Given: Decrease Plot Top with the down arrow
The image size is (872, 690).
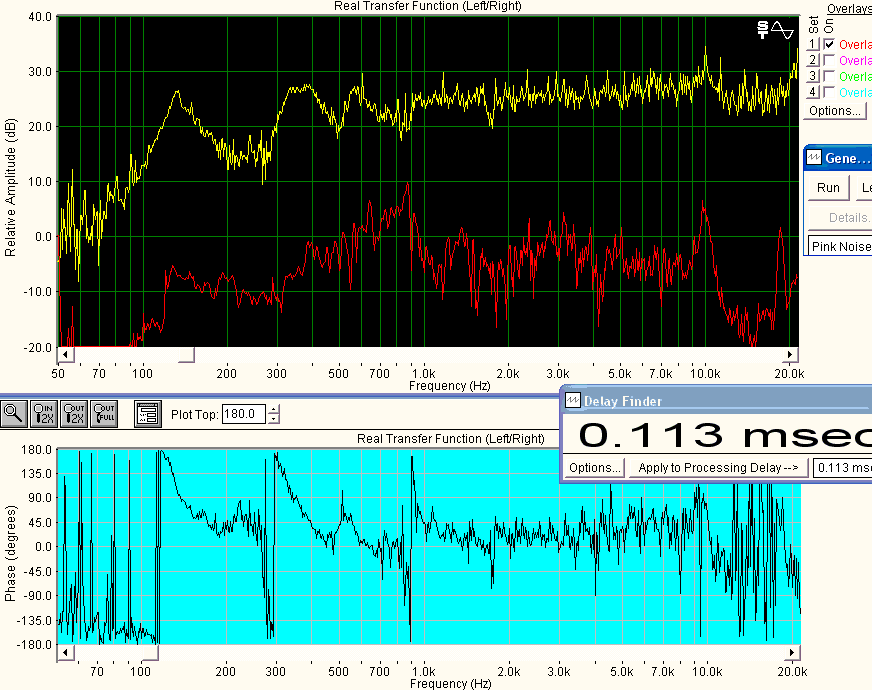Looking at the screenshot, I should point(273,419).
